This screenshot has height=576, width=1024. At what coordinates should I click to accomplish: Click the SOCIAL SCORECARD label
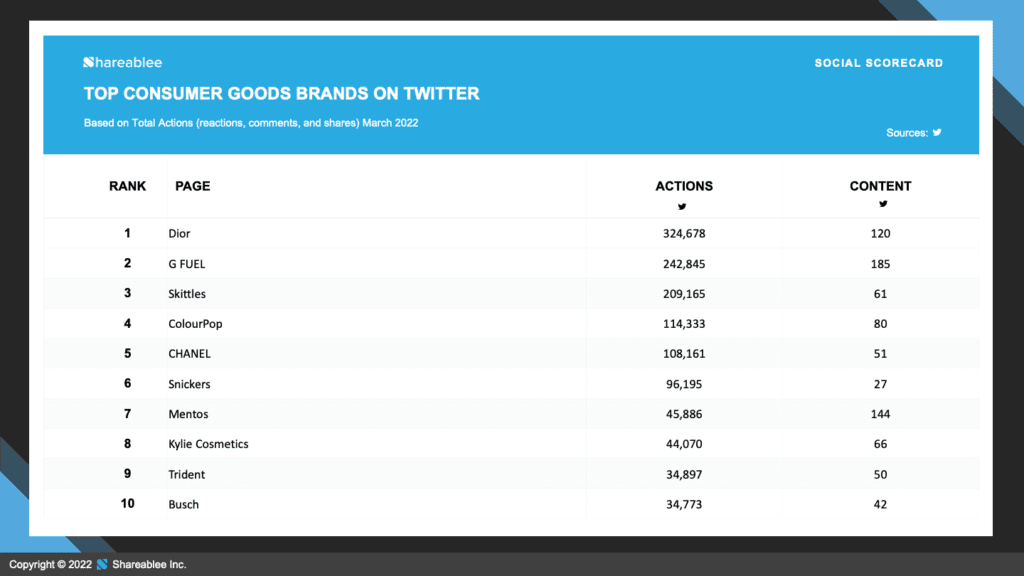click(878, 63)
